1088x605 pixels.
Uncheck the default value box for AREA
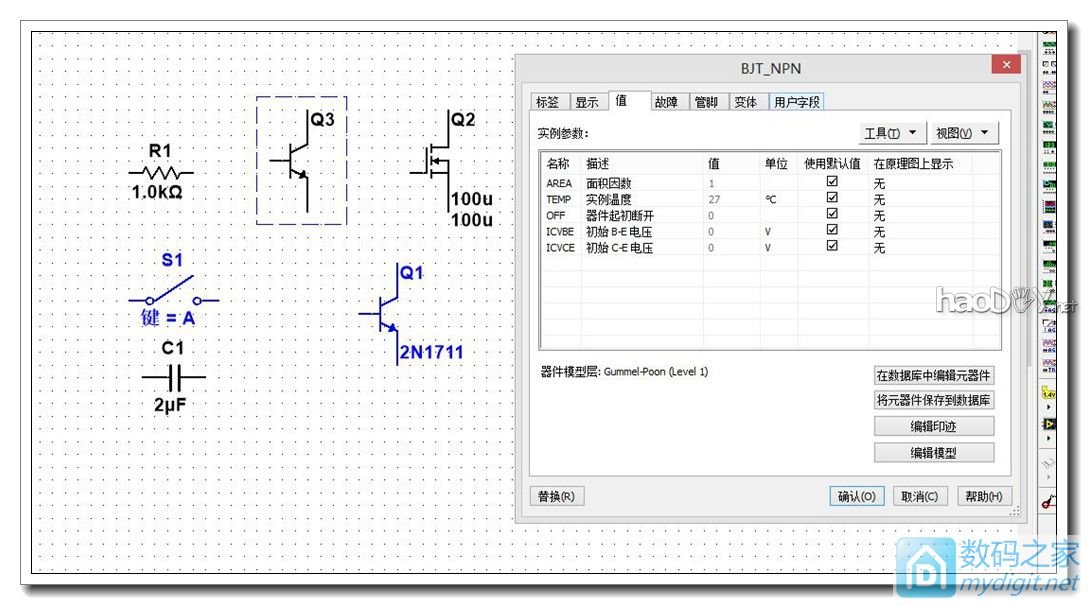point(832,183)
